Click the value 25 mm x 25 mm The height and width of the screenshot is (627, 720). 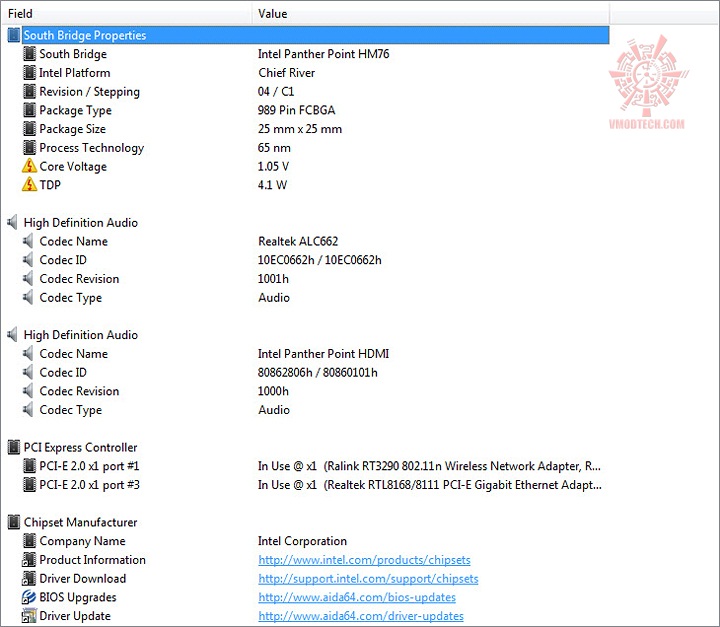[x=300, y=129]
